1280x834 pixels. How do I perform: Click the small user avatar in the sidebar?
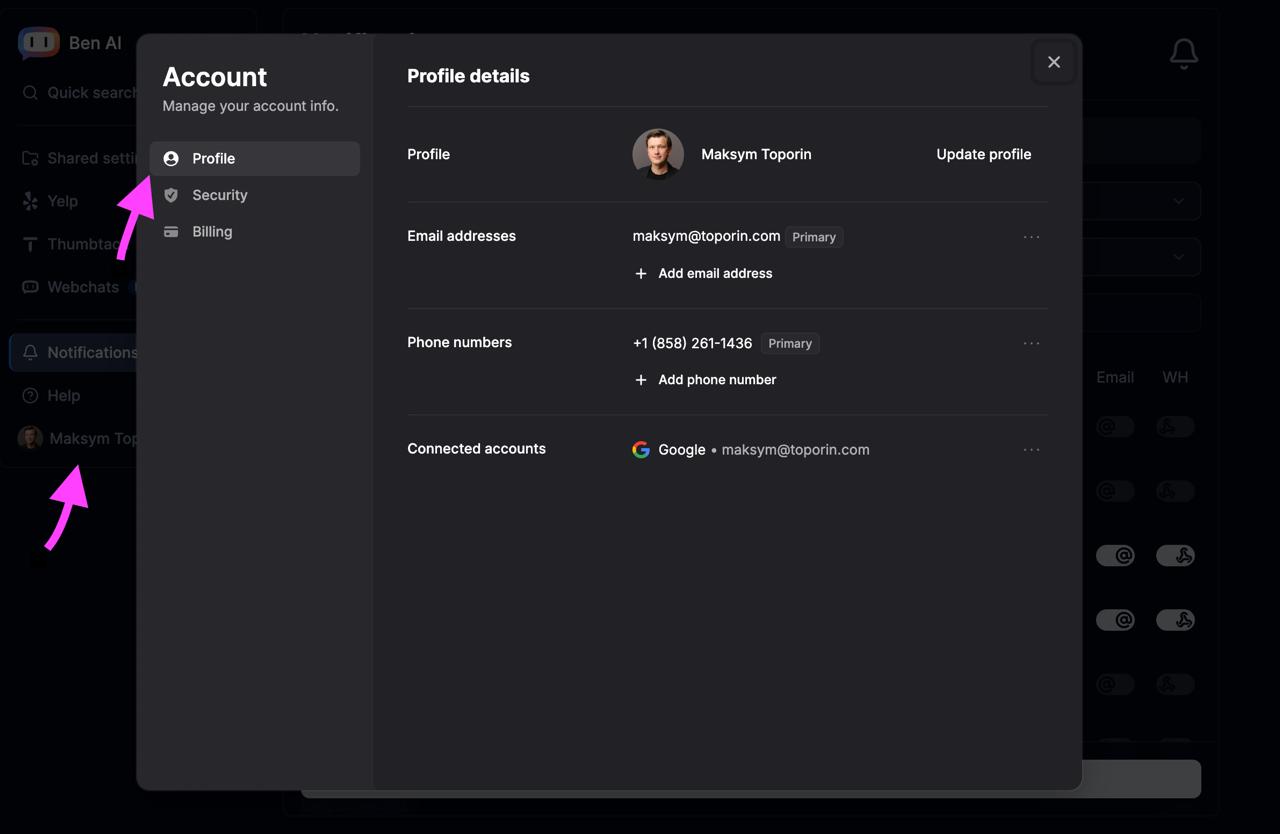(x=30, y=438)
